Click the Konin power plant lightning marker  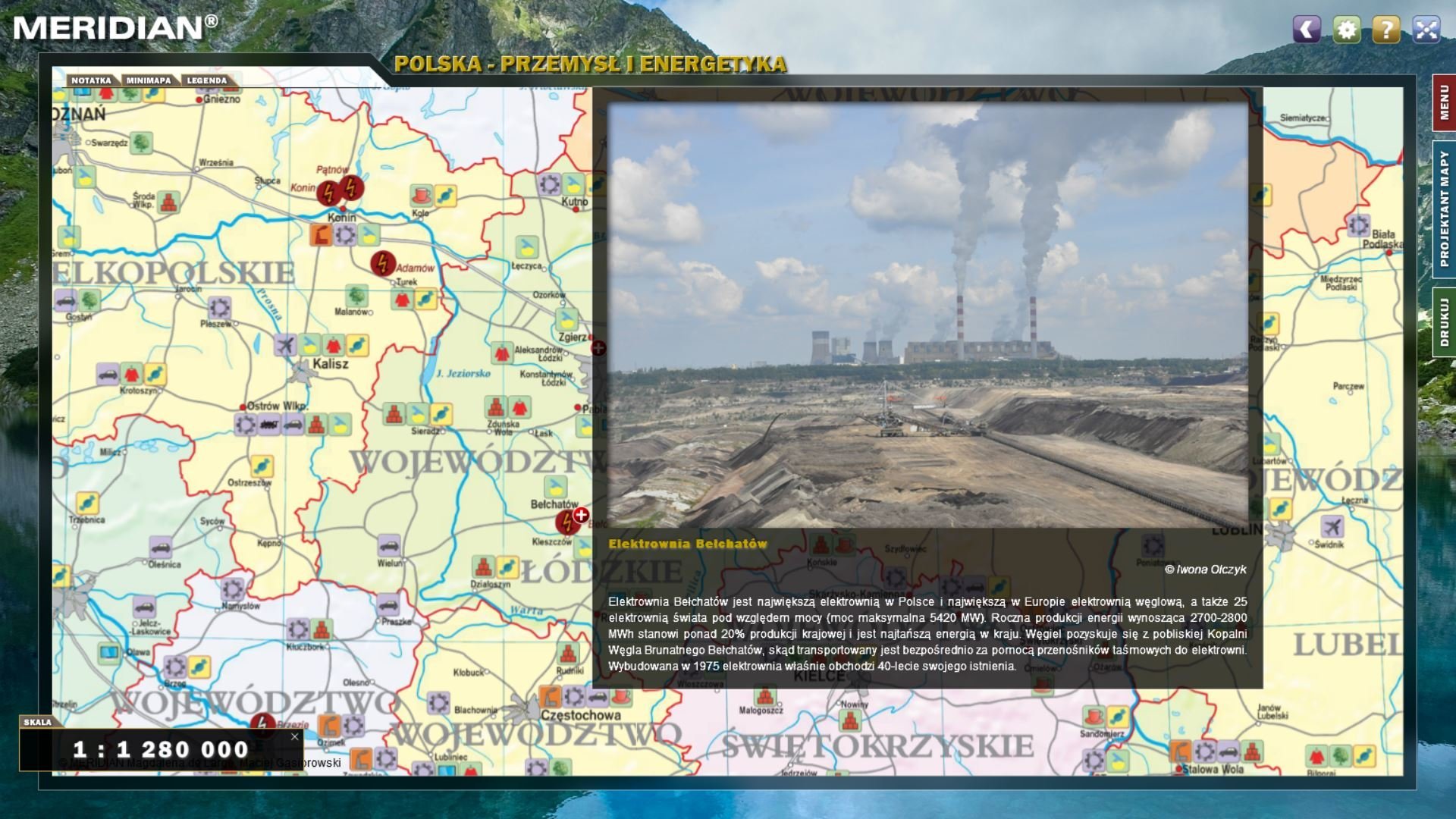(328, 193)
